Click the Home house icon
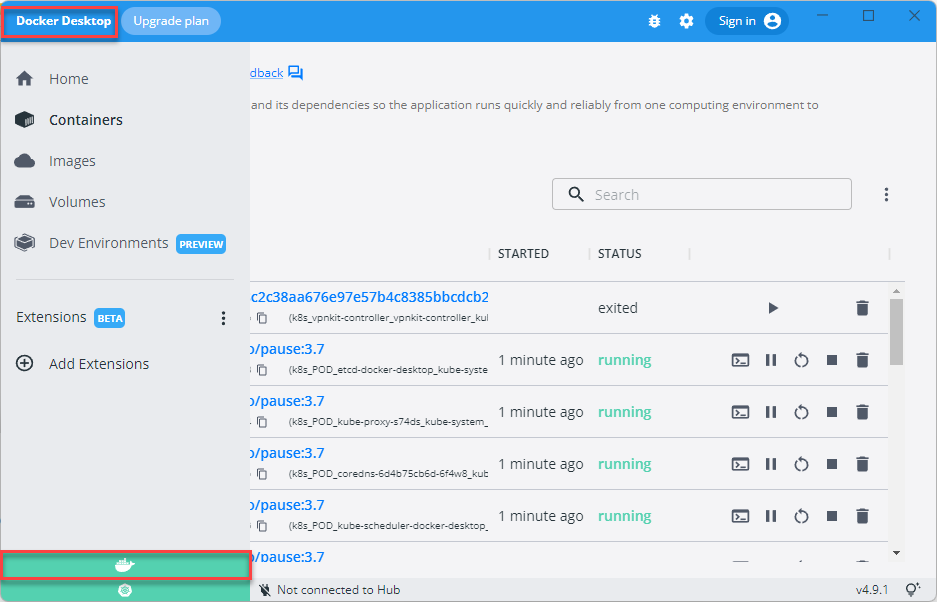 pyautogui.click(x=25, y=79)
